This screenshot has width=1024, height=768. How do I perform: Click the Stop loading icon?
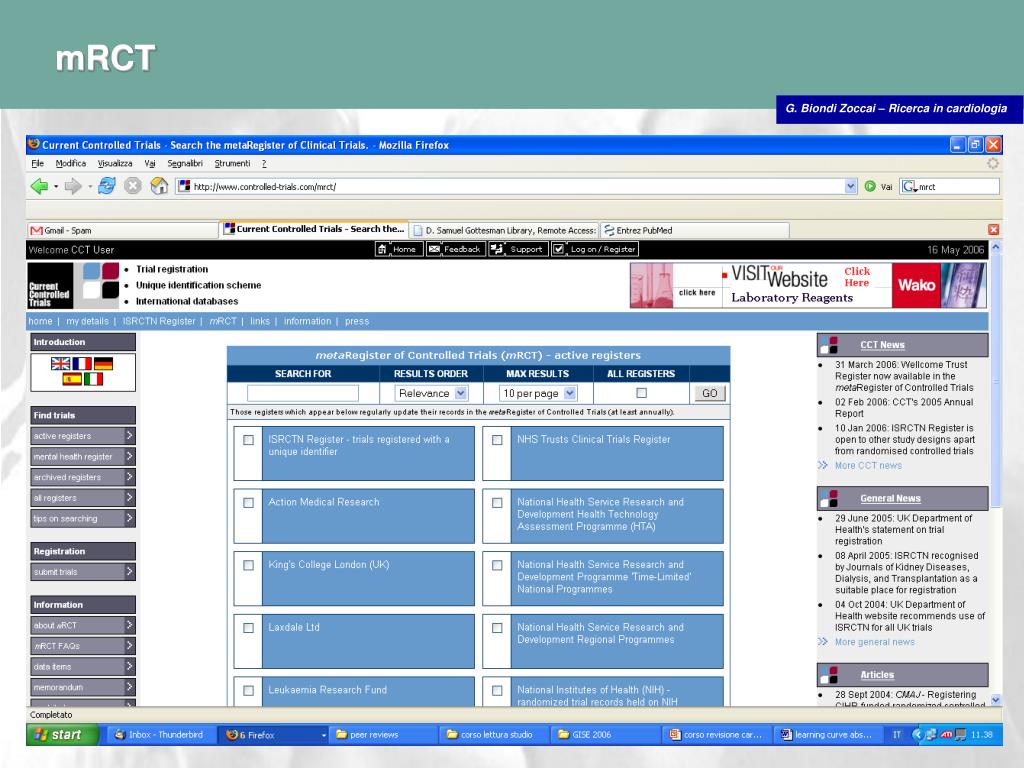tap(133, 186)
